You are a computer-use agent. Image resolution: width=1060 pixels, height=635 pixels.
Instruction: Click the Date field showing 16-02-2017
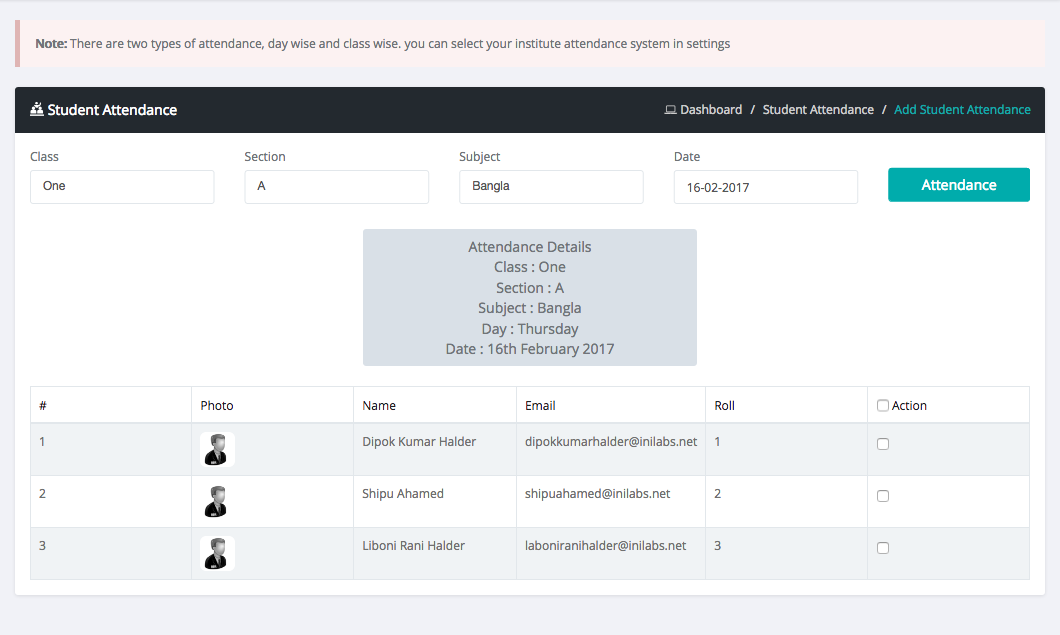click(766, 187)
